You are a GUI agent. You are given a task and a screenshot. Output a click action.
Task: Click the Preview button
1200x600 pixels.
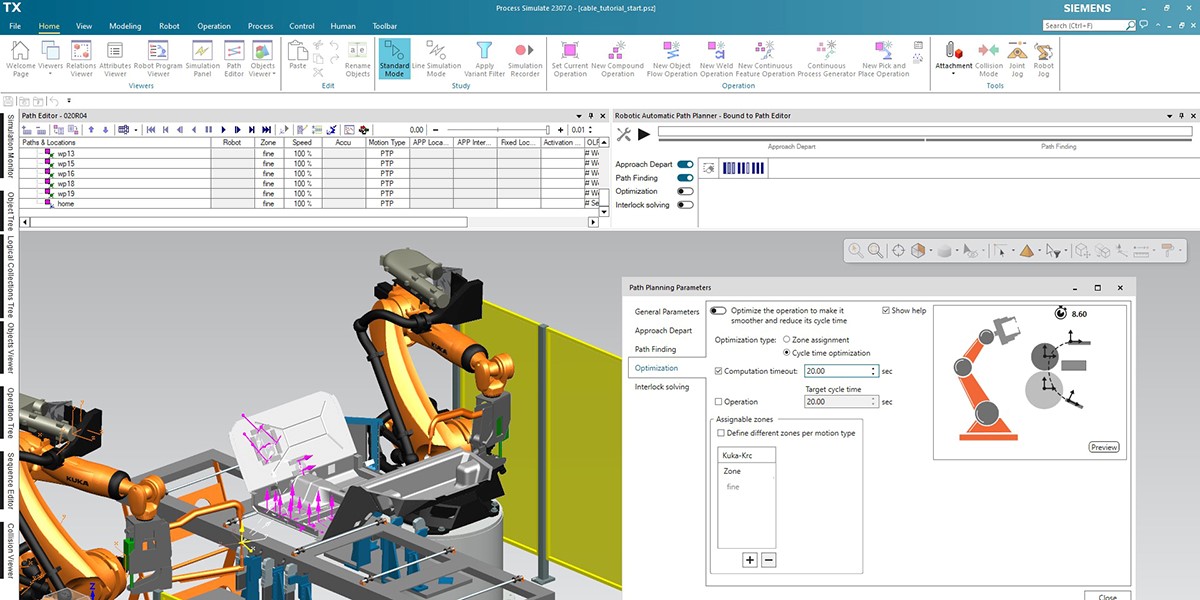(1104, 447)
